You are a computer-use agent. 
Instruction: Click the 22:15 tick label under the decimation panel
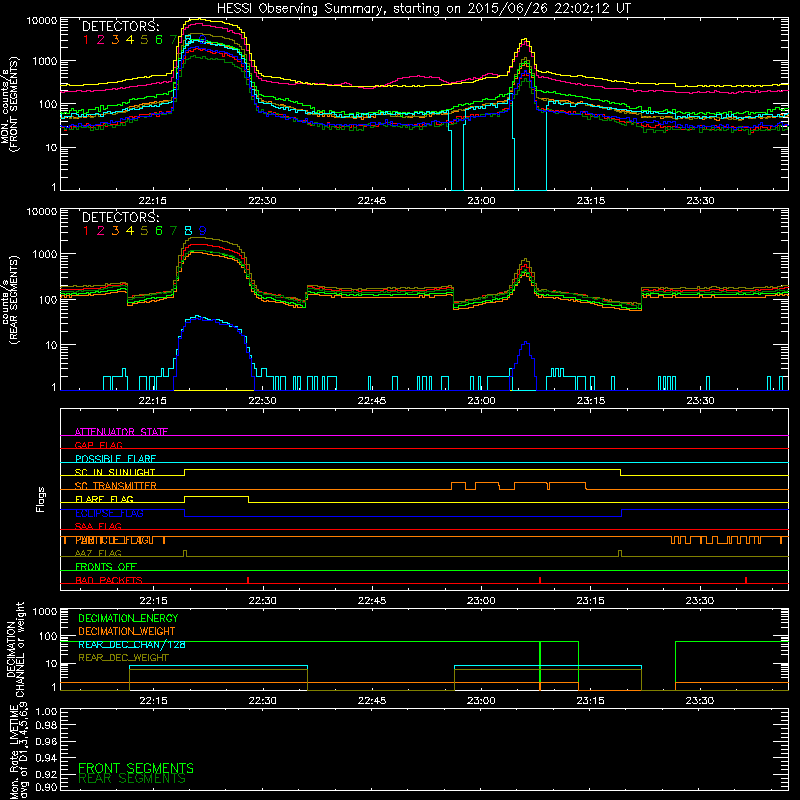pyautogui.click(x=153, y=701)
